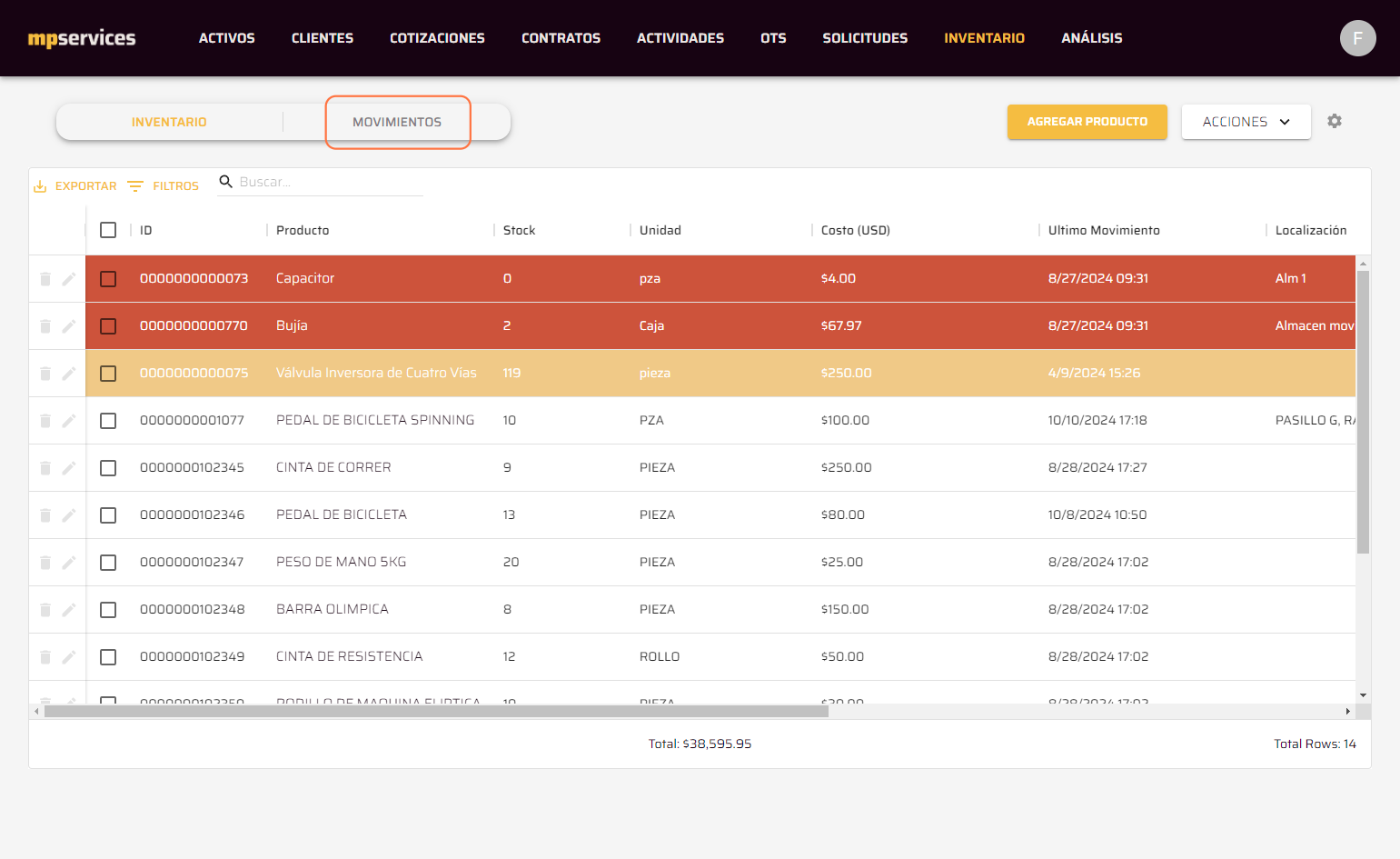Go to SOLICITUDES section
The image size is (1400, 859).
865,38
